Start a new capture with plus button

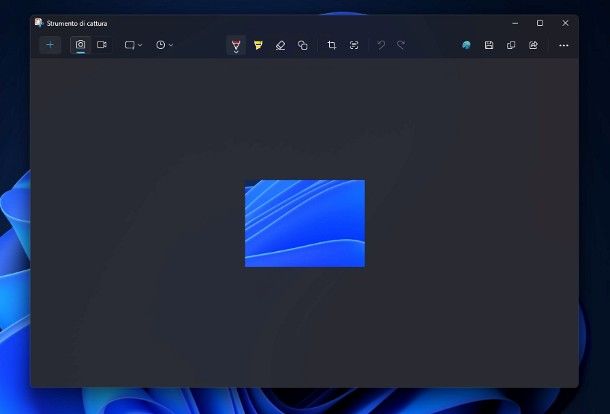pyautogui.click(x=50, y=45)
